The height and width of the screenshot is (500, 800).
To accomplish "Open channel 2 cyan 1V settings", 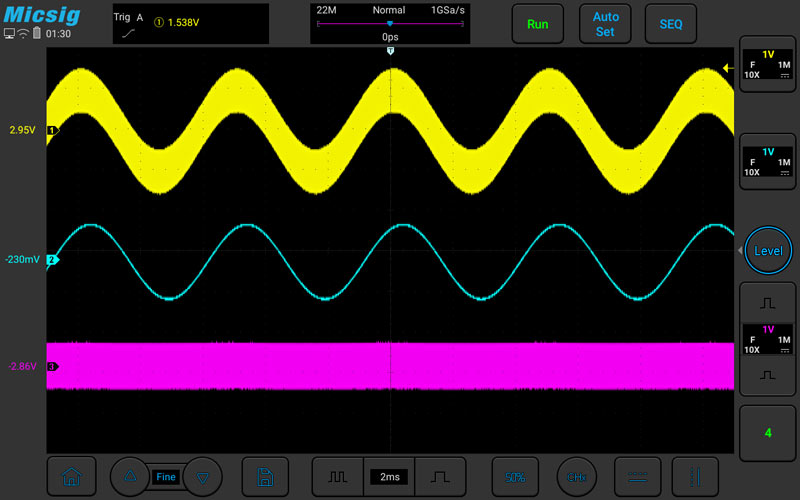I will [767, 162].
